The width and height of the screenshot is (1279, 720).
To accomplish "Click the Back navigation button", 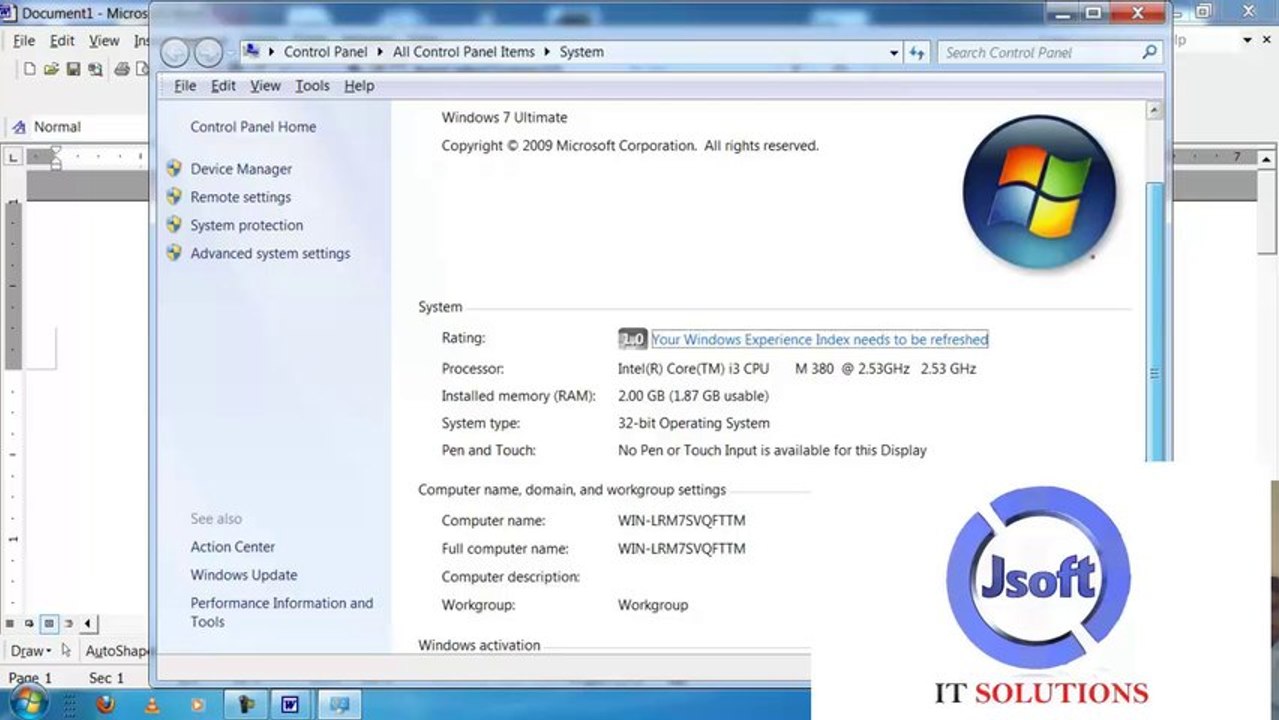I will coord(175,52).
